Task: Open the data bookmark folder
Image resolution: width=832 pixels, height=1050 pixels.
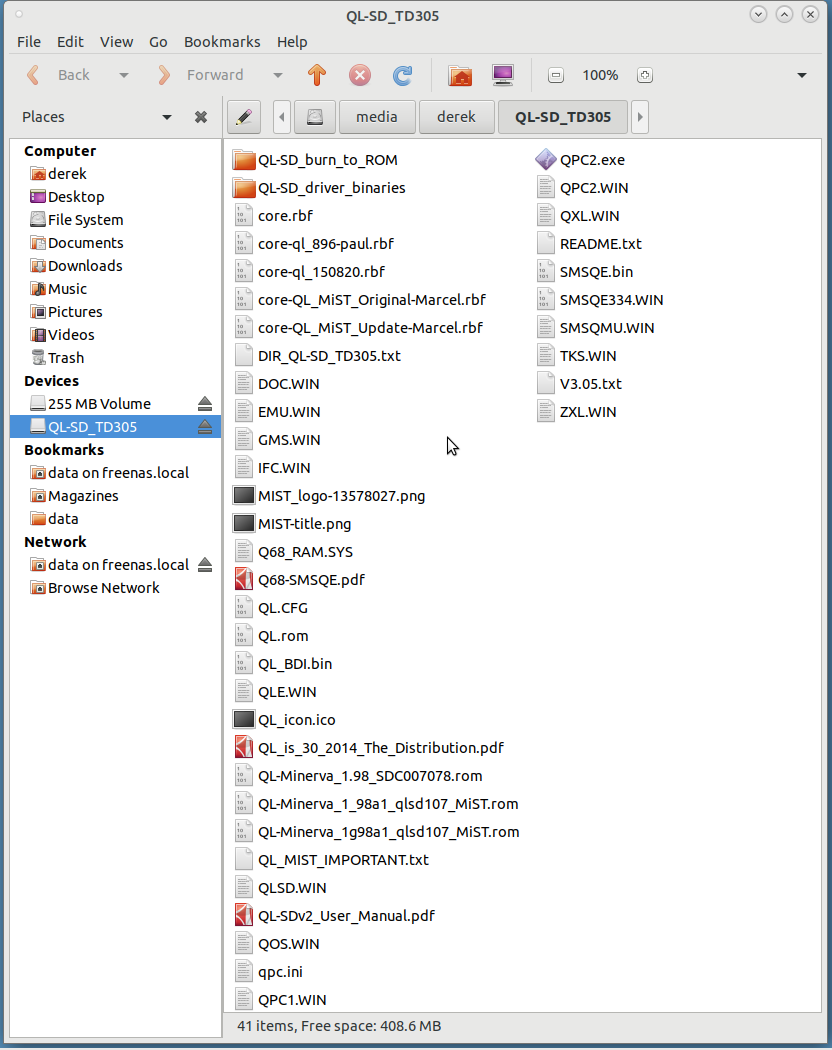Action: click(x=54, y=519)
